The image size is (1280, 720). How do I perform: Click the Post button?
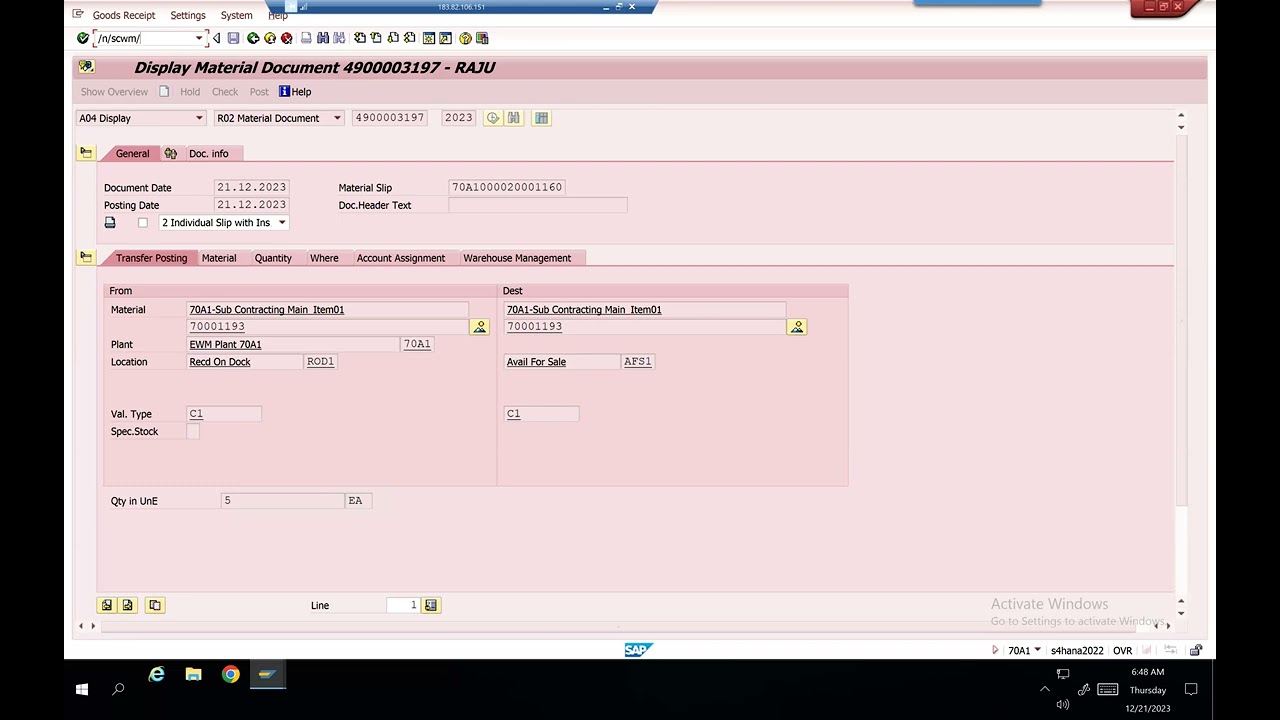pos(259,92)
